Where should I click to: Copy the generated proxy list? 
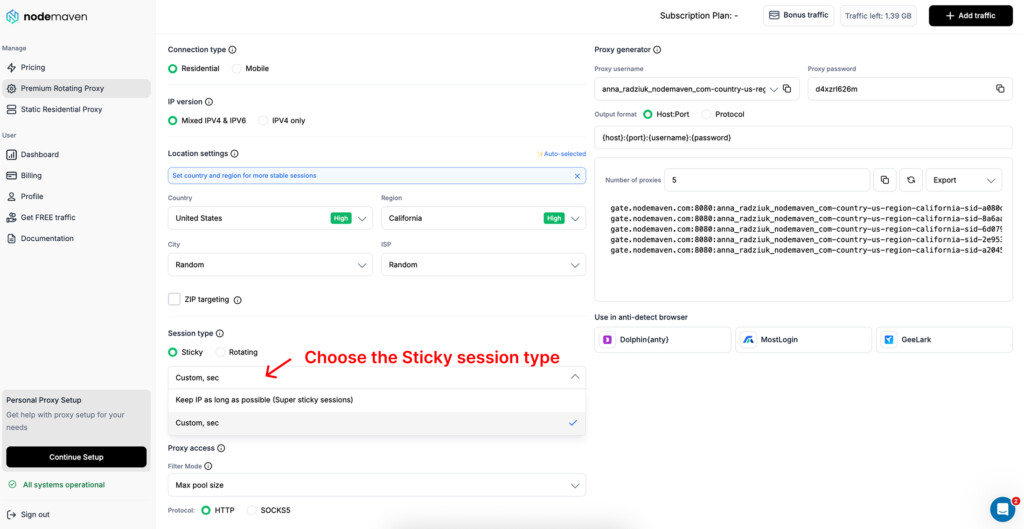884,180
